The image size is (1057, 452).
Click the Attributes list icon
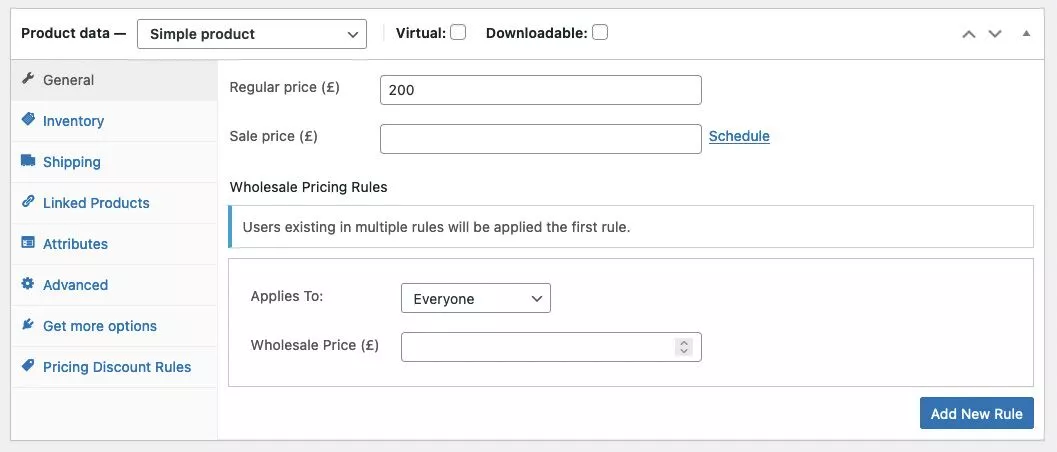tap(28, 244)
